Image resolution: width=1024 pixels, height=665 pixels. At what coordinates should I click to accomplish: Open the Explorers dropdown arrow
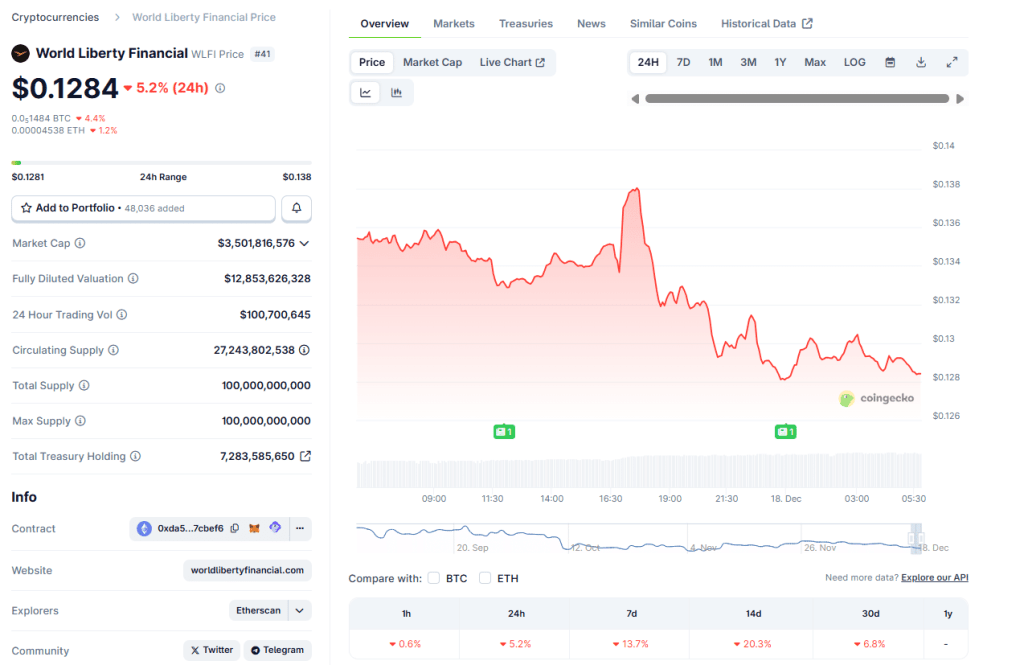click(300, 610)
